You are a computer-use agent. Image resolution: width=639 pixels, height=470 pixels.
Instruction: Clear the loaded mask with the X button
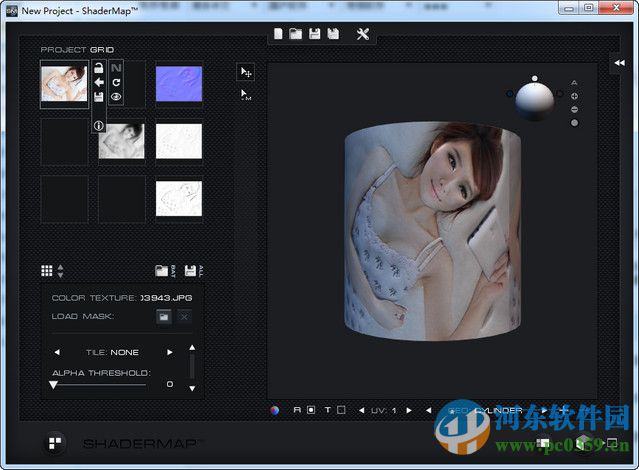184,317
